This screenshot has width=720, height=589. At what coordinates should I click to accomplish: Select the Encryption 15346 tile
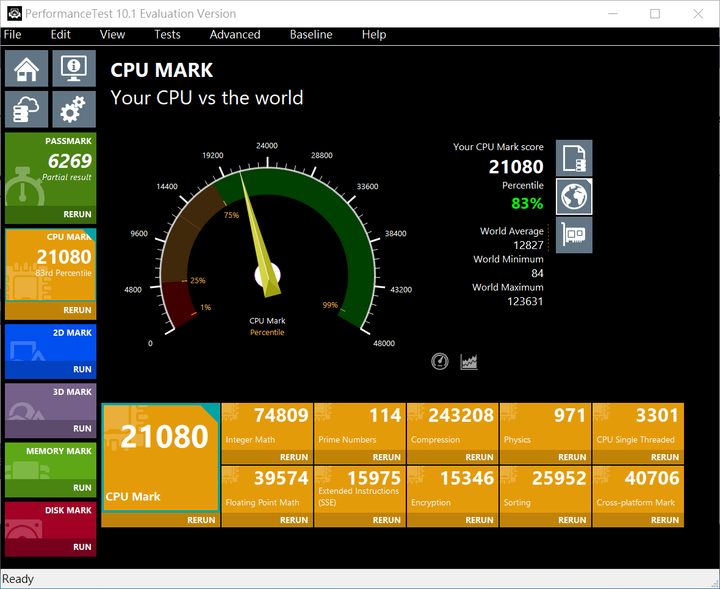pyautogui.click(x=453, y=489)
